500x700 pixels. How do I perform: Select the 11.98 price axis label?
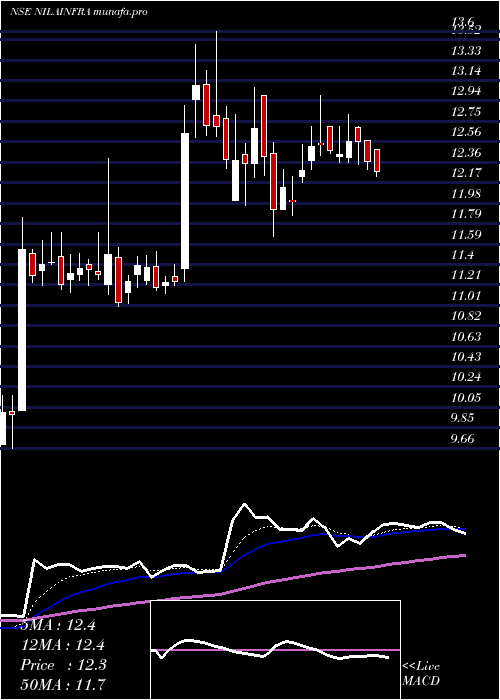tap(466, 194)
